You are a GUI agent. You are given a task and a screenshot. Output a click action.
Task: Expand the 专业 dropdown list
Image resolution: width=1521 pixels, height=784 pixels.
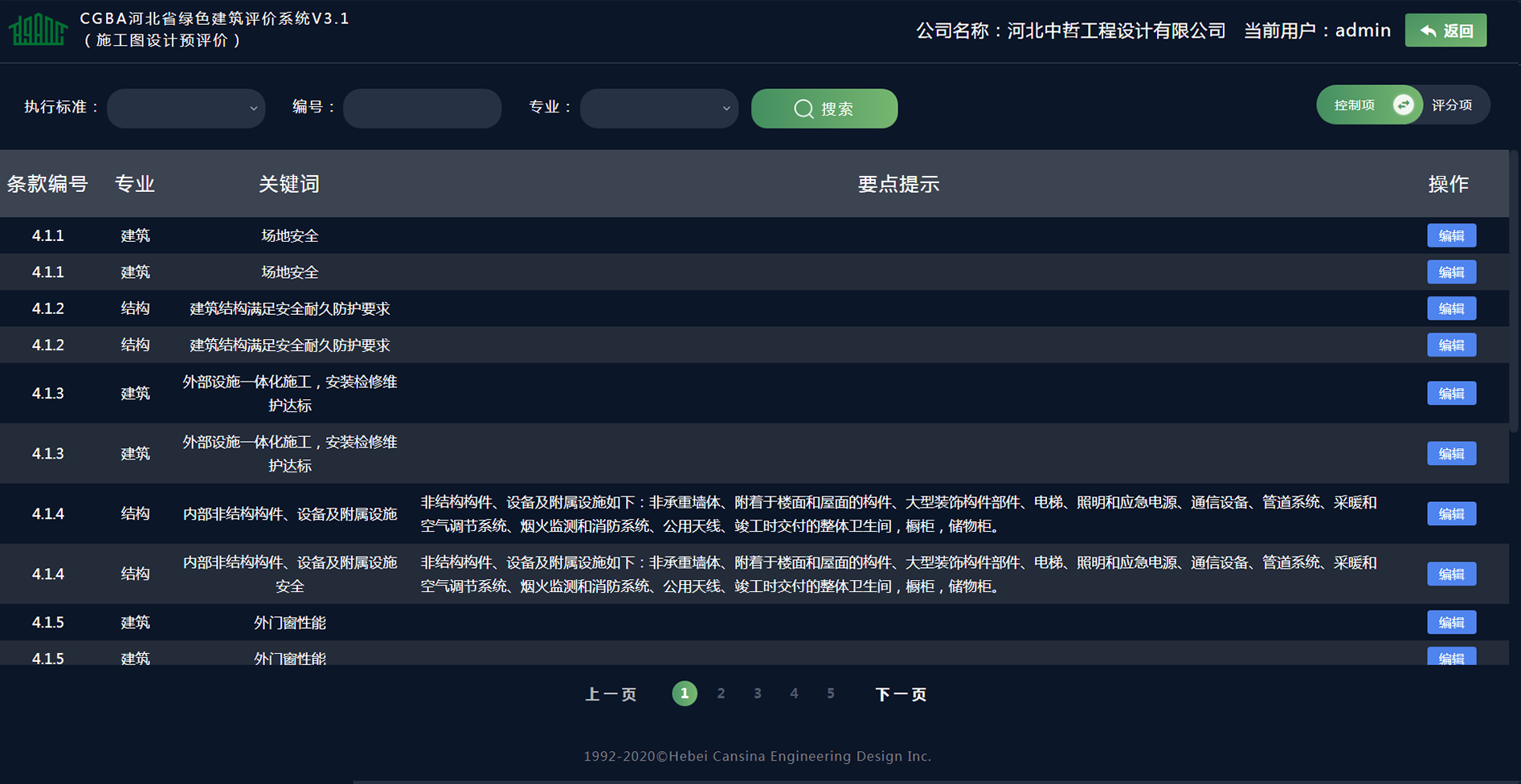pos(659,108)
